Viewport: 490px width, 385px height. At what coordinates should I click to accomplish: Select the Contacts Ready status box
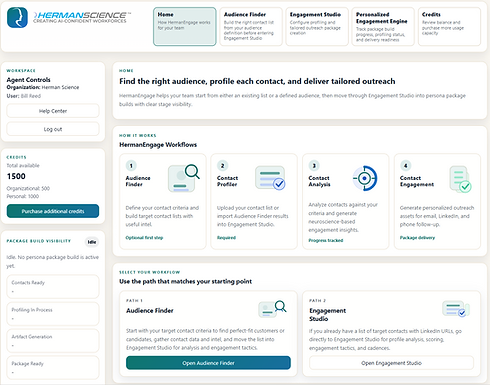tap(53, 286)
